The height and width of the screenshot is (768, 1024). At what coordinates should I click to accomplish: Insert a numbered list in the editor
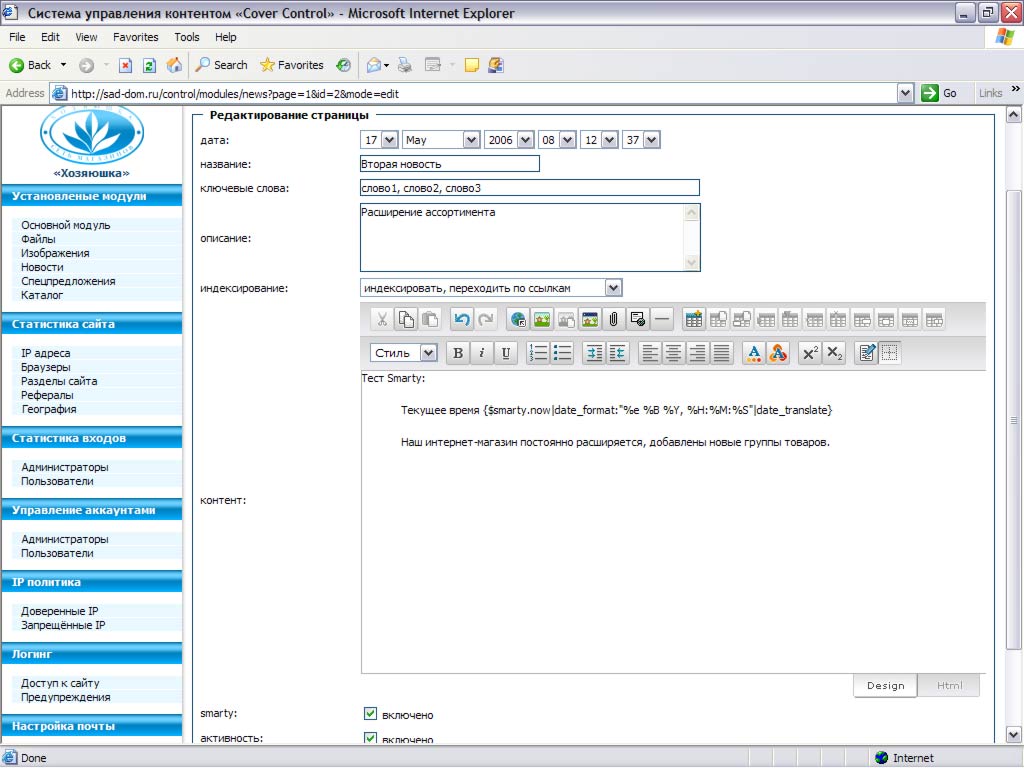coord(538,353)
